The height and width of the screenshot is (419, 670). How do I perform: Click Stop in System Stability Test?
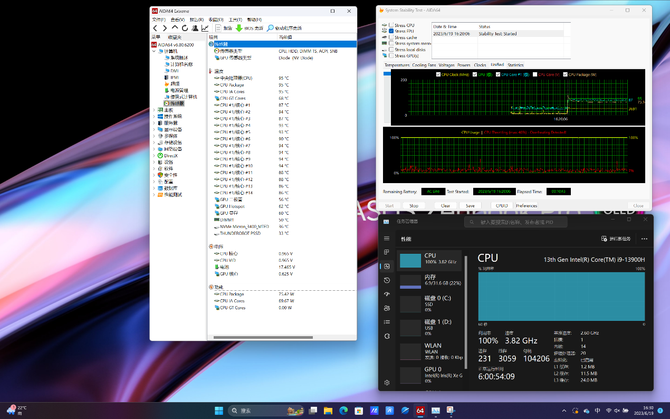414,206
